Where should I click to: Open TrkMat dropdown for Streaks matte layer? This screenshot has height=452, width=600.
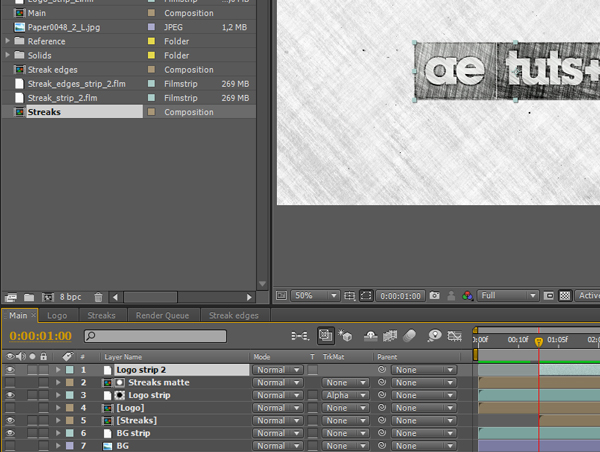coord(346,382)
